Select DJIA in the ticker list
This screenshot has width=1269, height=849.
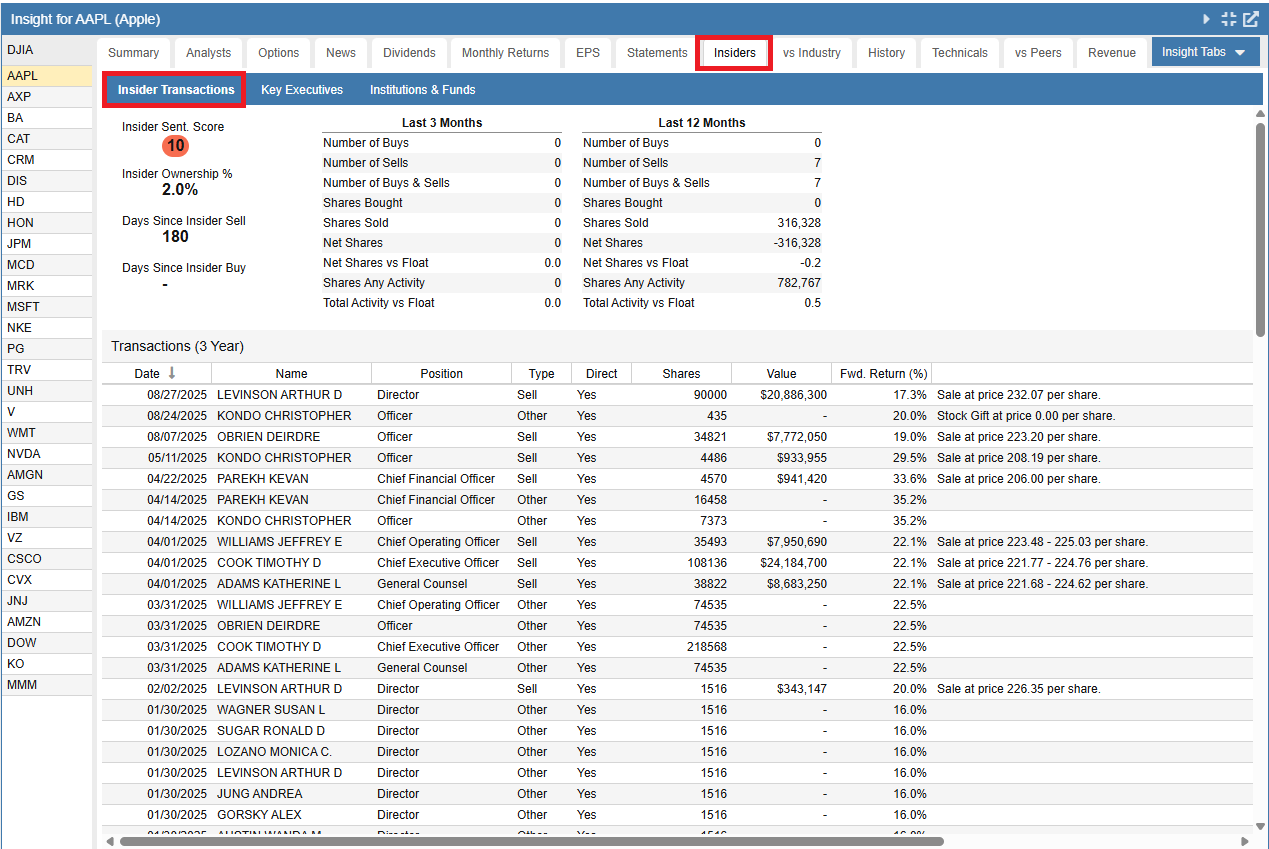47,49
